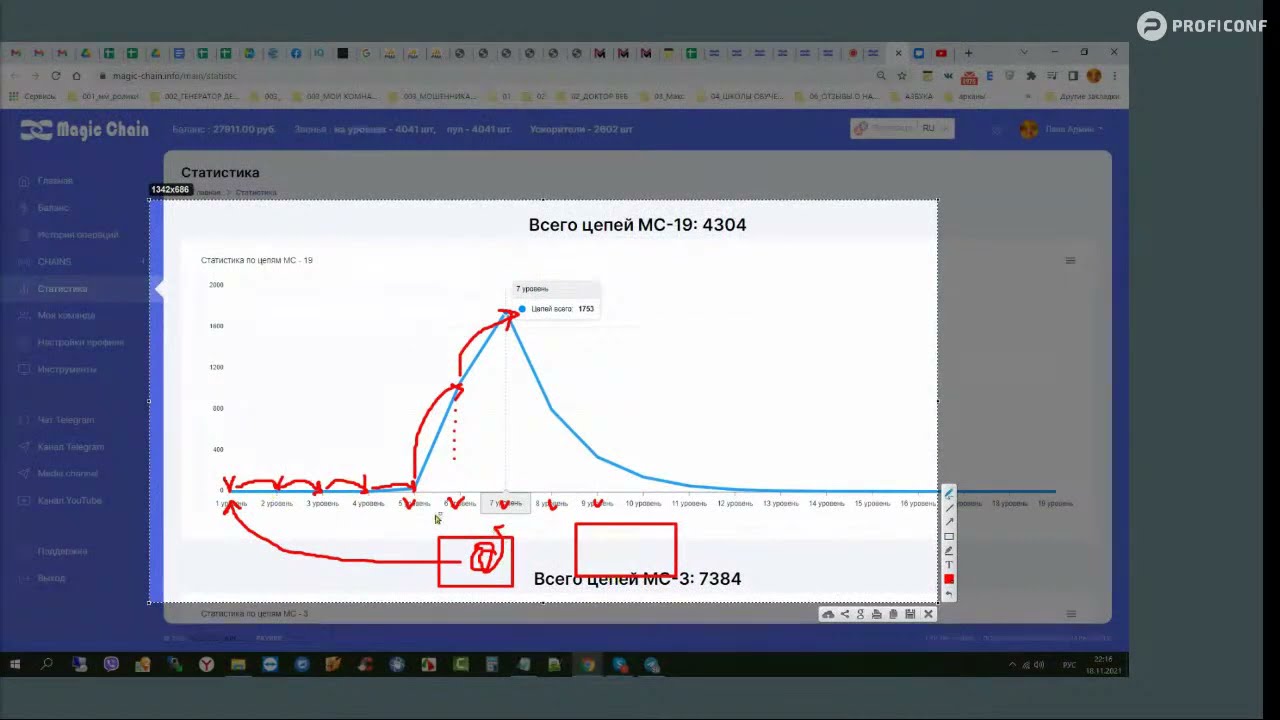Open chart hamburger menu for MC-19 statistics
Viewport: 1280px width, 720px height.
[x=1070, y=261]
